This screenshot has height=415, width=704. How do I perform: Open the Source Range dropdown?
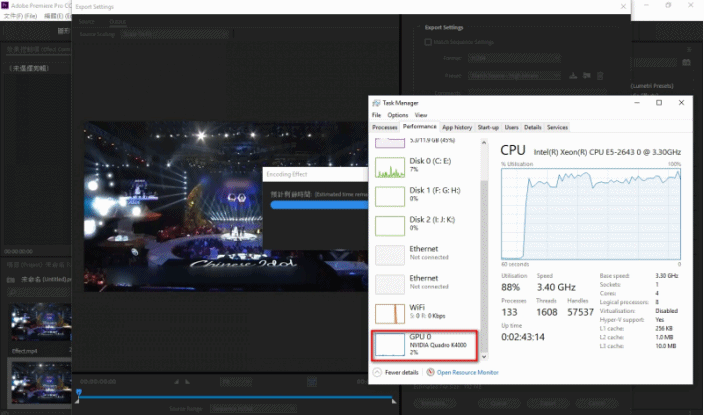click(254, 409)
